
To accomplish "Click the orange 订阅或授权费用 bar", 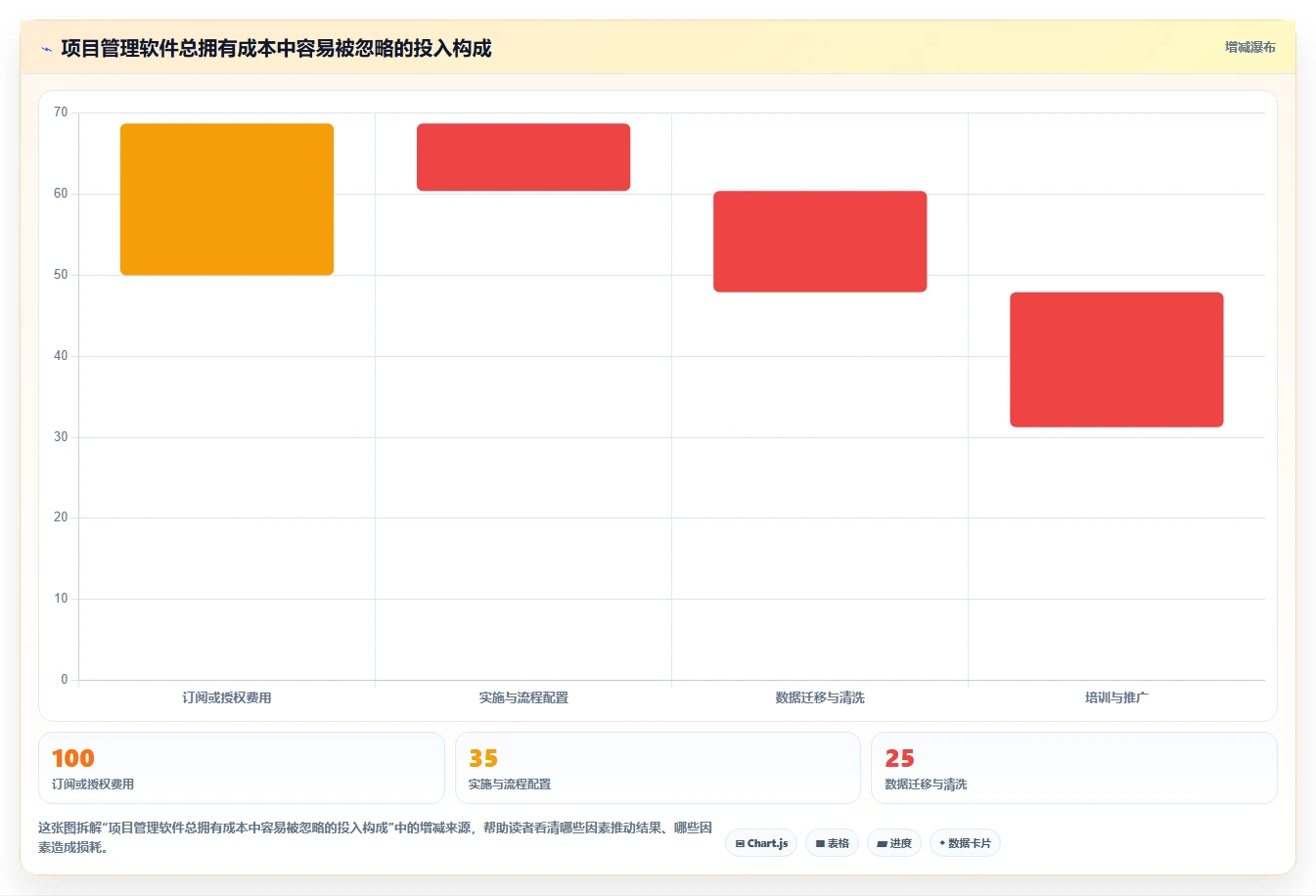I will (227, 200).
